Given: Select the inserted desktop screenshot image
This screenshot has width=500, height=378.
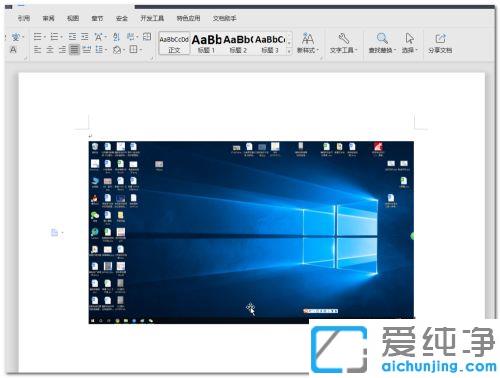Looking at the screenshot, I should [x=251, y=232].
